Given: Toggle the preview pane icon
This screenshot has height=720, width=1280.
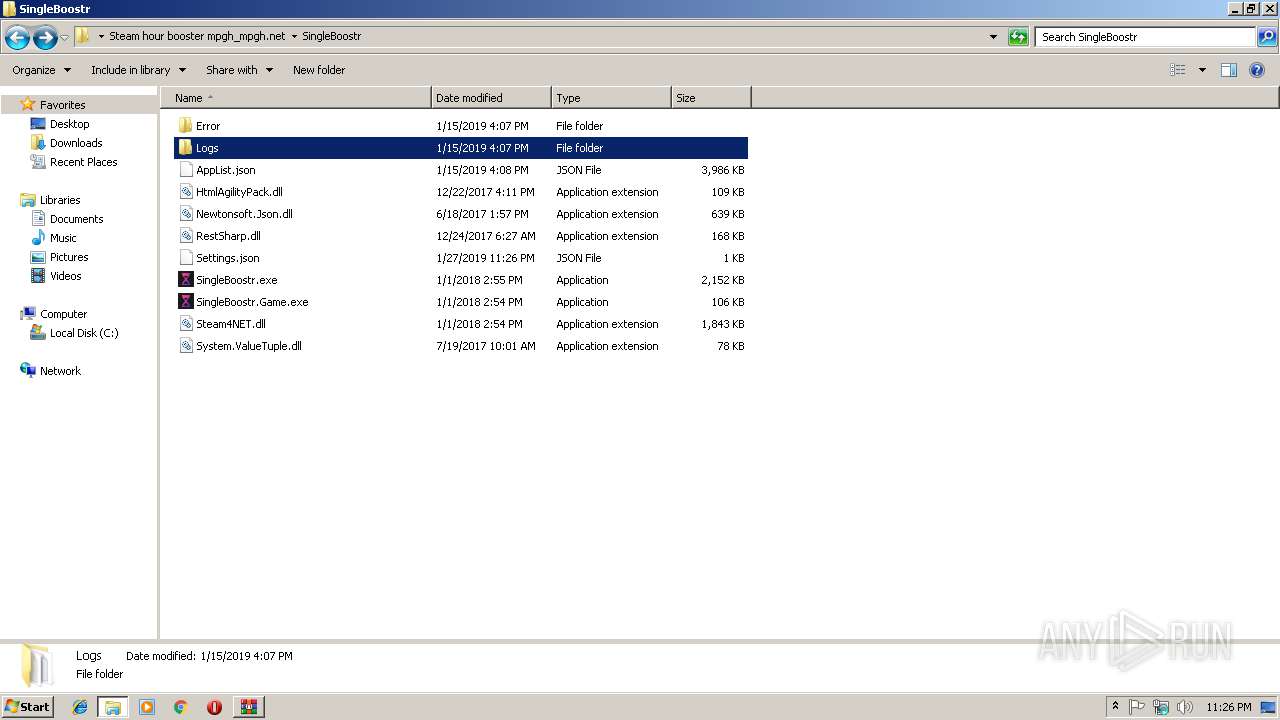Looking at the screenshot, I should tap(1229, 70).
